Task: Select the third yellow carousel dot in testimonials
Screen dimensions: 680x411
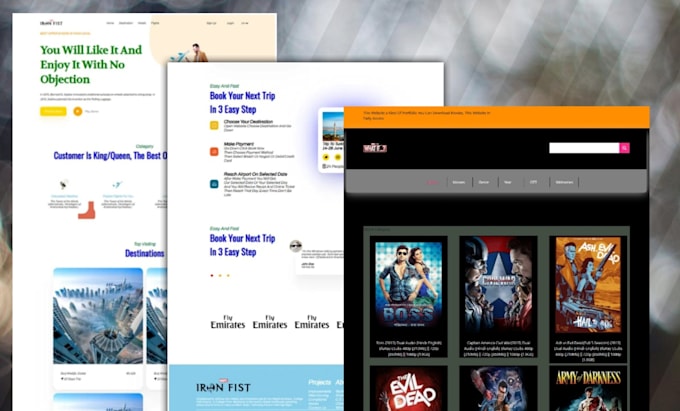Action: [228, 275]
